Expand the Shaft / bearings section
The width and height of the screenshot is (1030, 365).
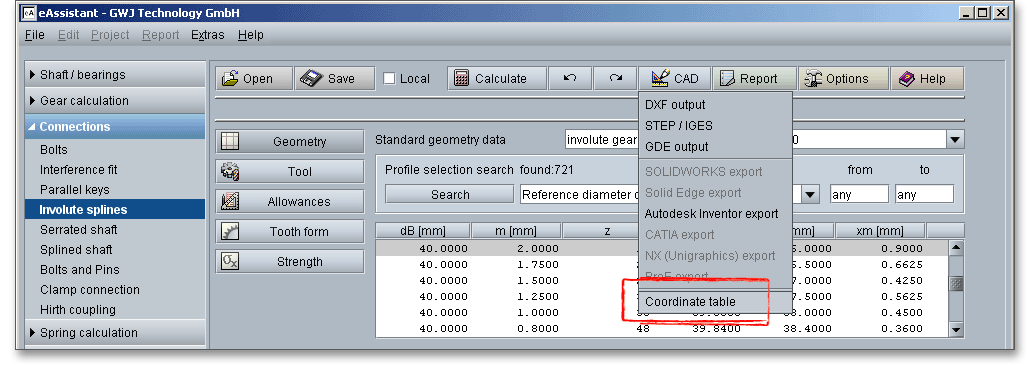pyautogui.click(x=114, y=75)
